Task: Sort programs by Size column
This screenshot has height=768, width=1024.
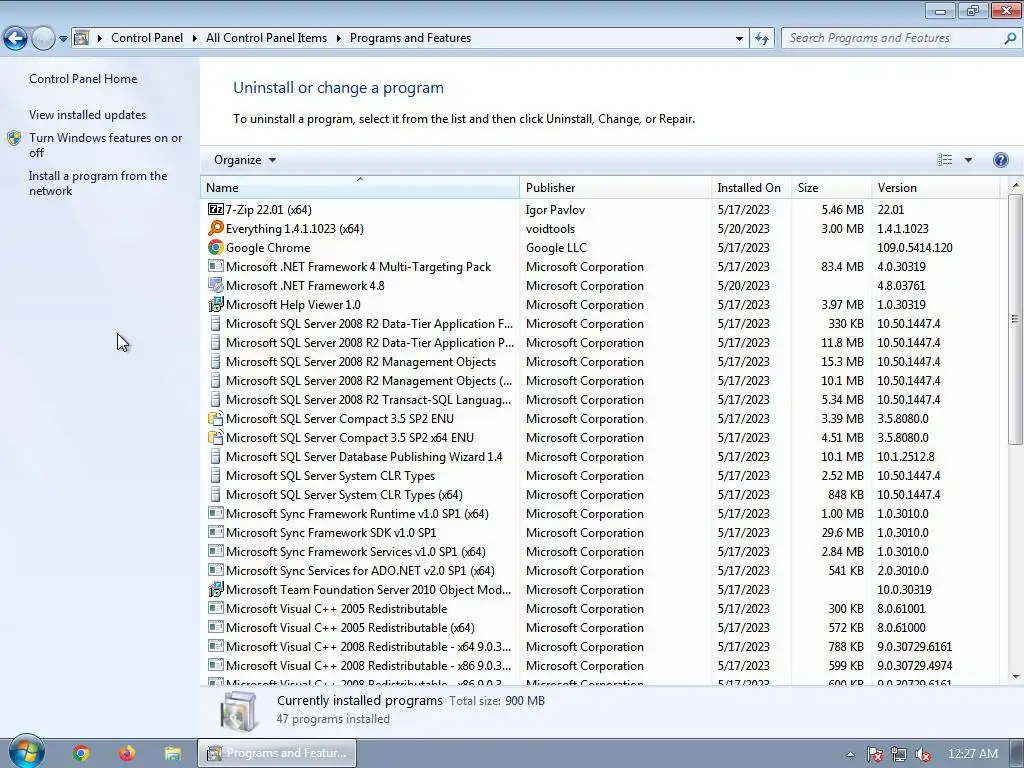Action: pos(831,187)
